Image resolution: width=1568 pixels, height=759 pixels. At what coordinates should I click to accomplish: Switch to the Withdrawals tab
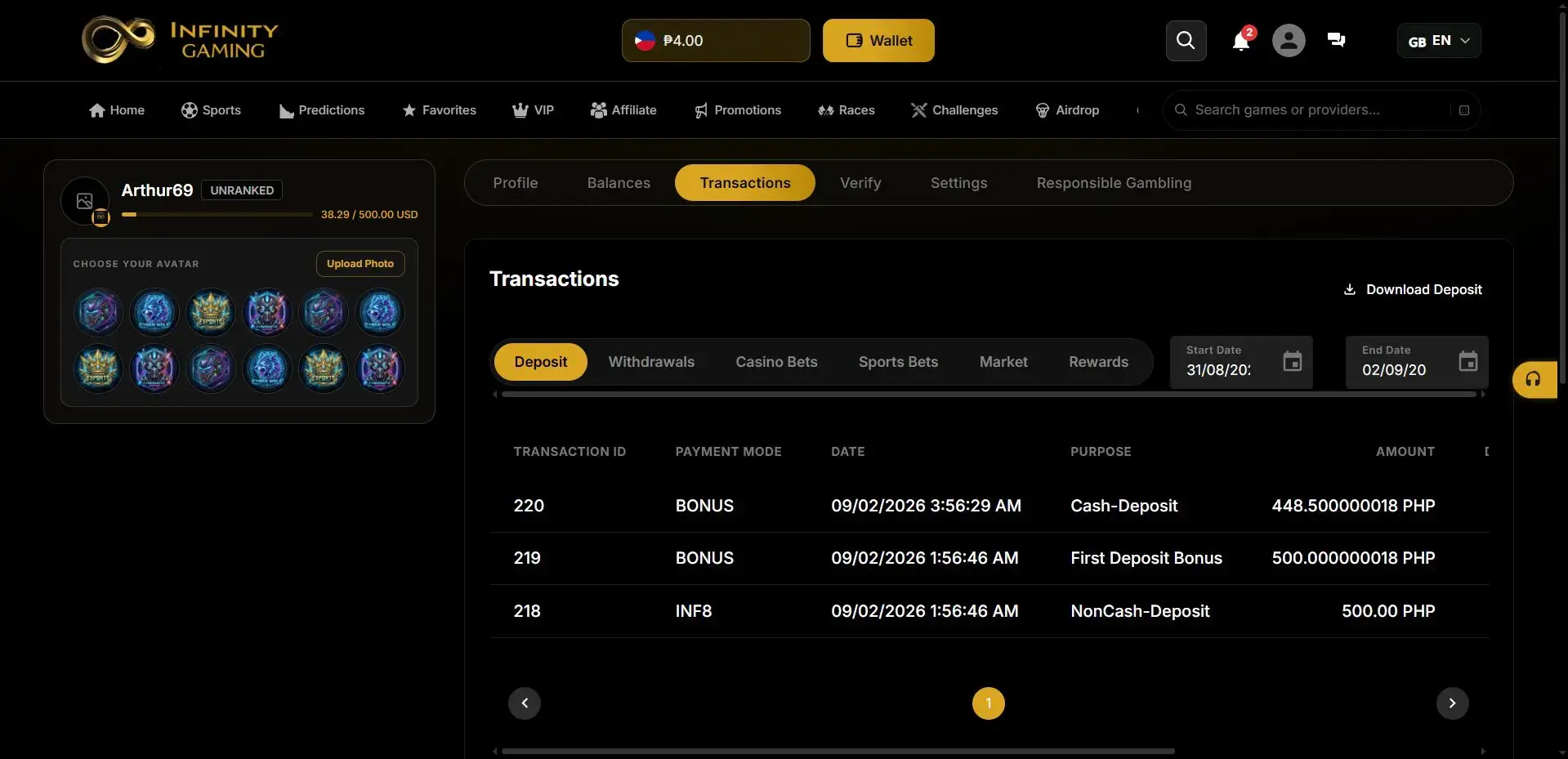coord(651,362)
